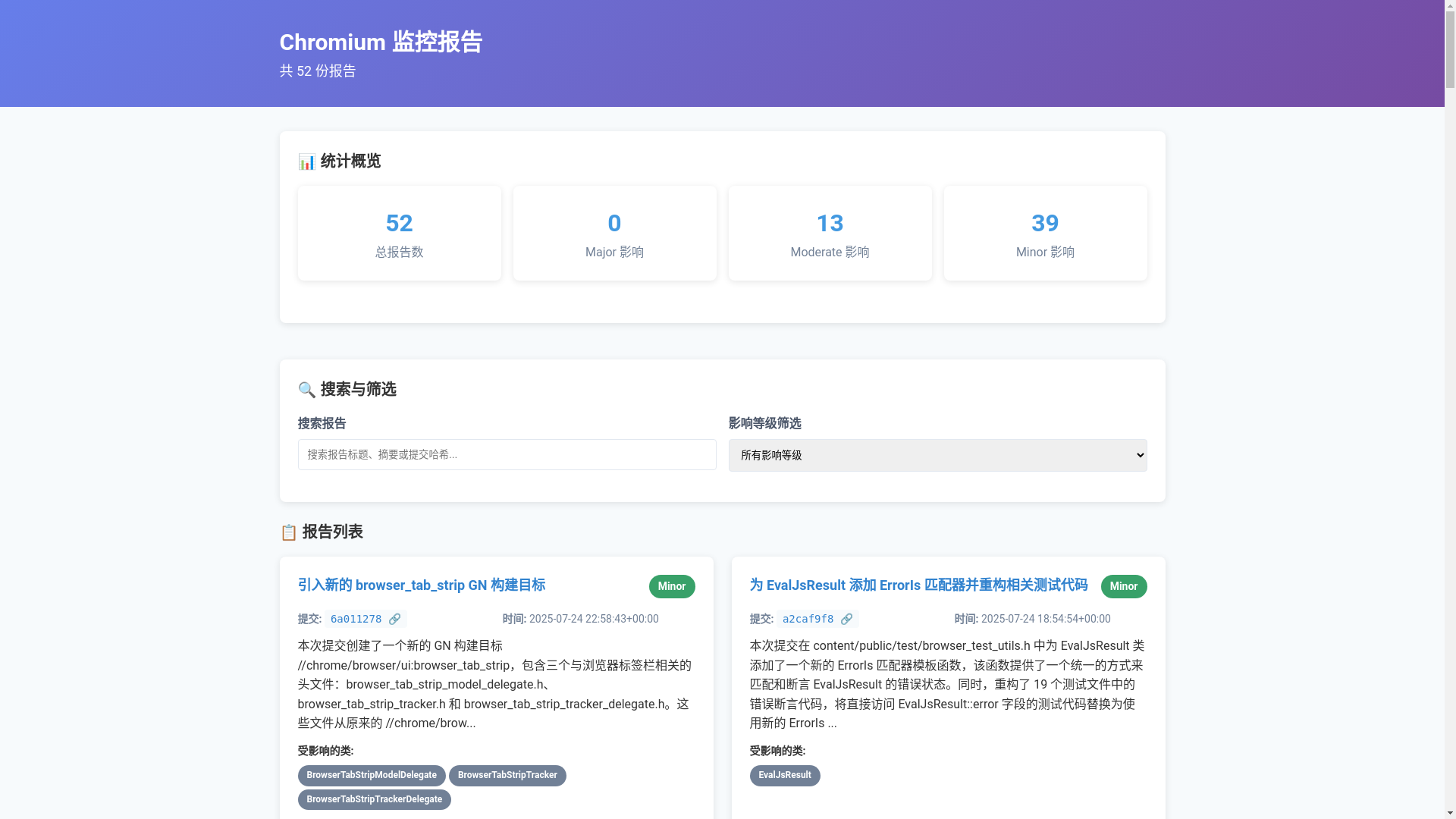
Task: Click the 搜索报告 label
Action: coord(322,424)
